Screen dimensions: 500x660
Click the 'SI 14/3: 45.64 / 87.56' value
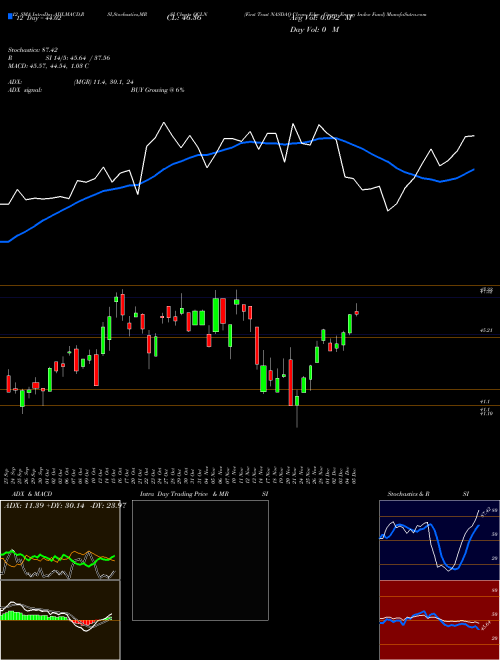(78, 58)
